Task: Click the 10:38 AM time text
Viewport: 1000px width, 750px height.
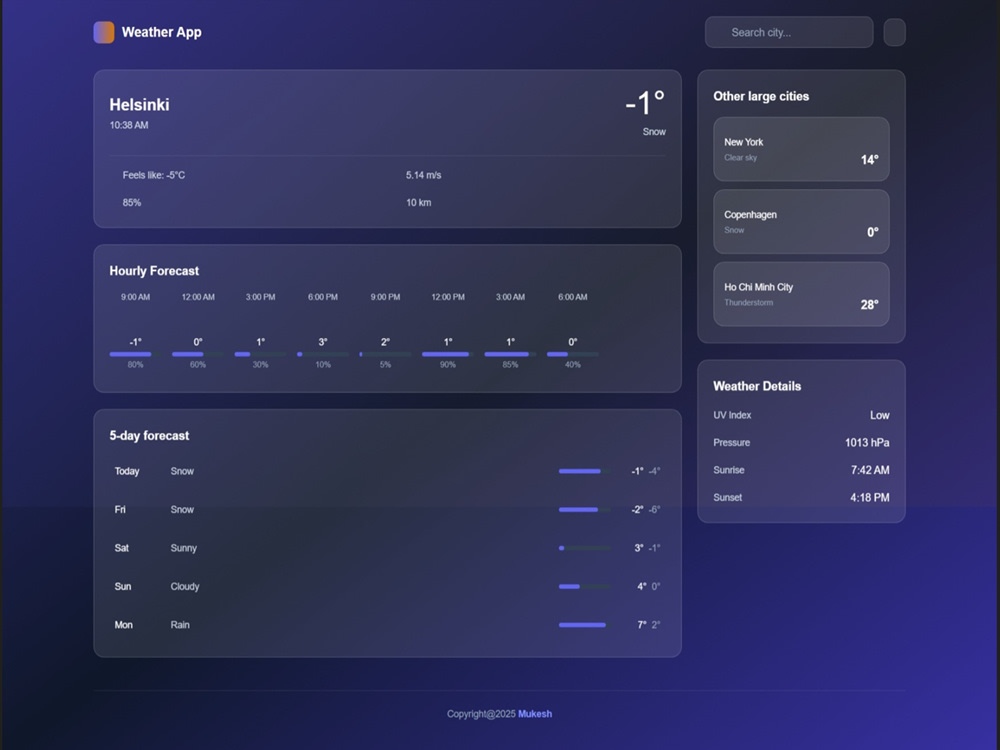Action: (129, 126)
